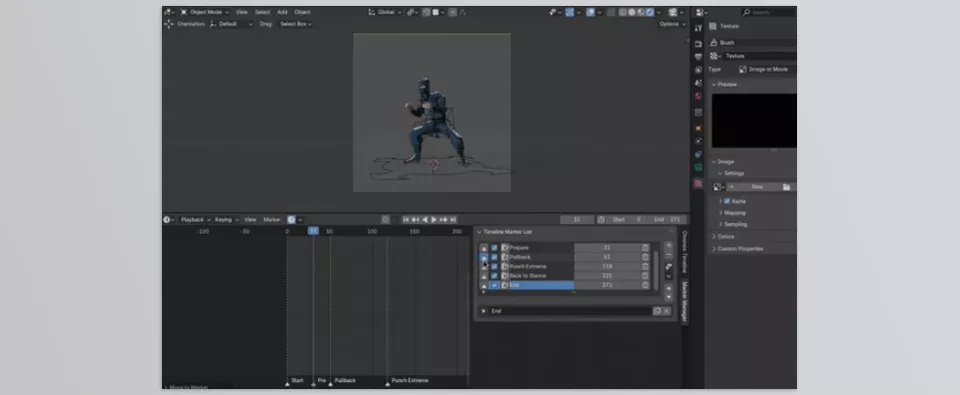Jump to Back to Stance marker arrow

pos(484,276)
